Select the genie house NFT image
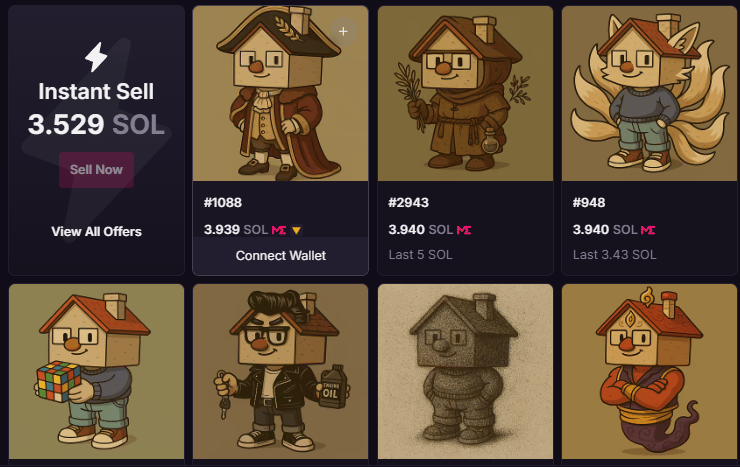Image resolution: width=740 pixels, height=467 pixels. coord(649,371)
